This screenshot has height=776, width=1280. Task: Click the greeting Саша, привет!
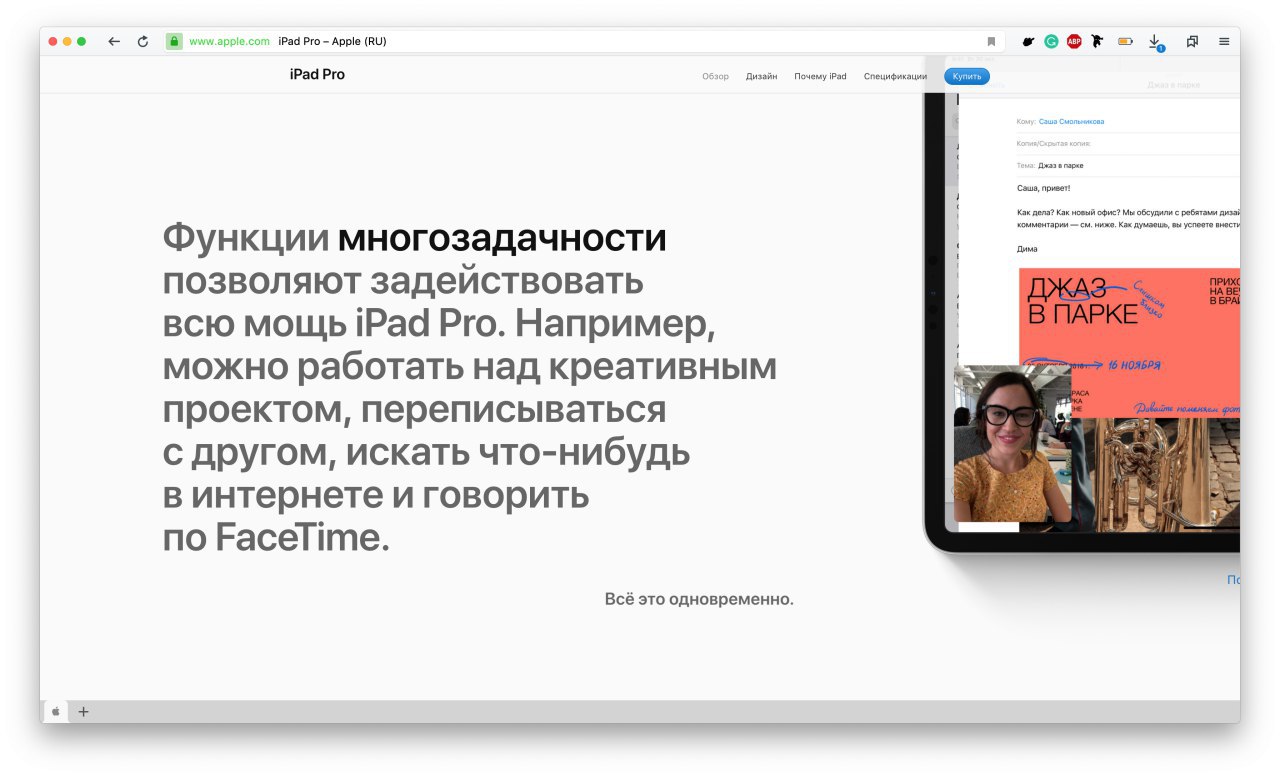(x=1043, y=187)
